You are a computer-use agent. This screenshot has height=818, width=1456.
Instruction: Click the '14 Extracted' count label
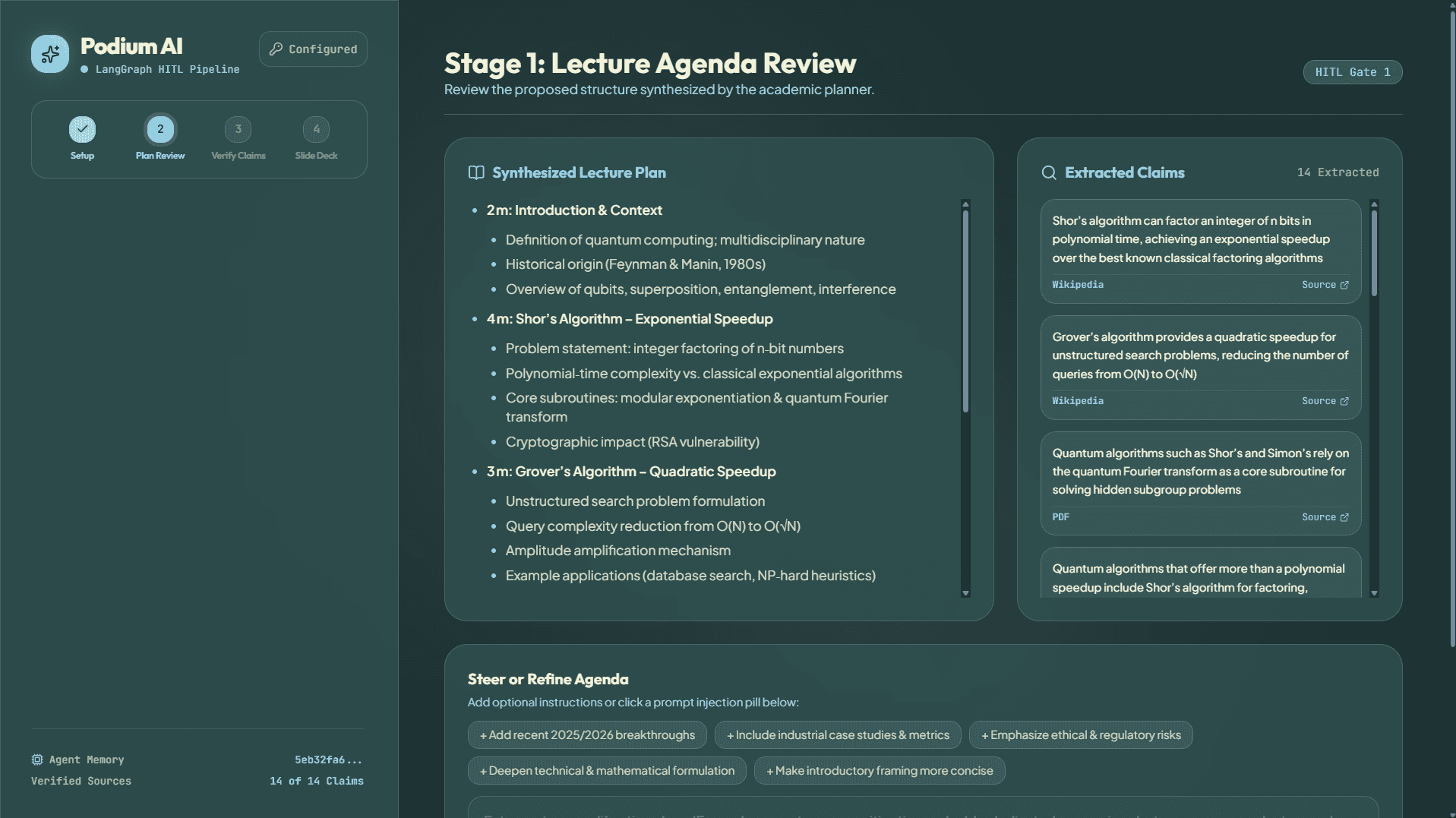tap(1338, 172)
